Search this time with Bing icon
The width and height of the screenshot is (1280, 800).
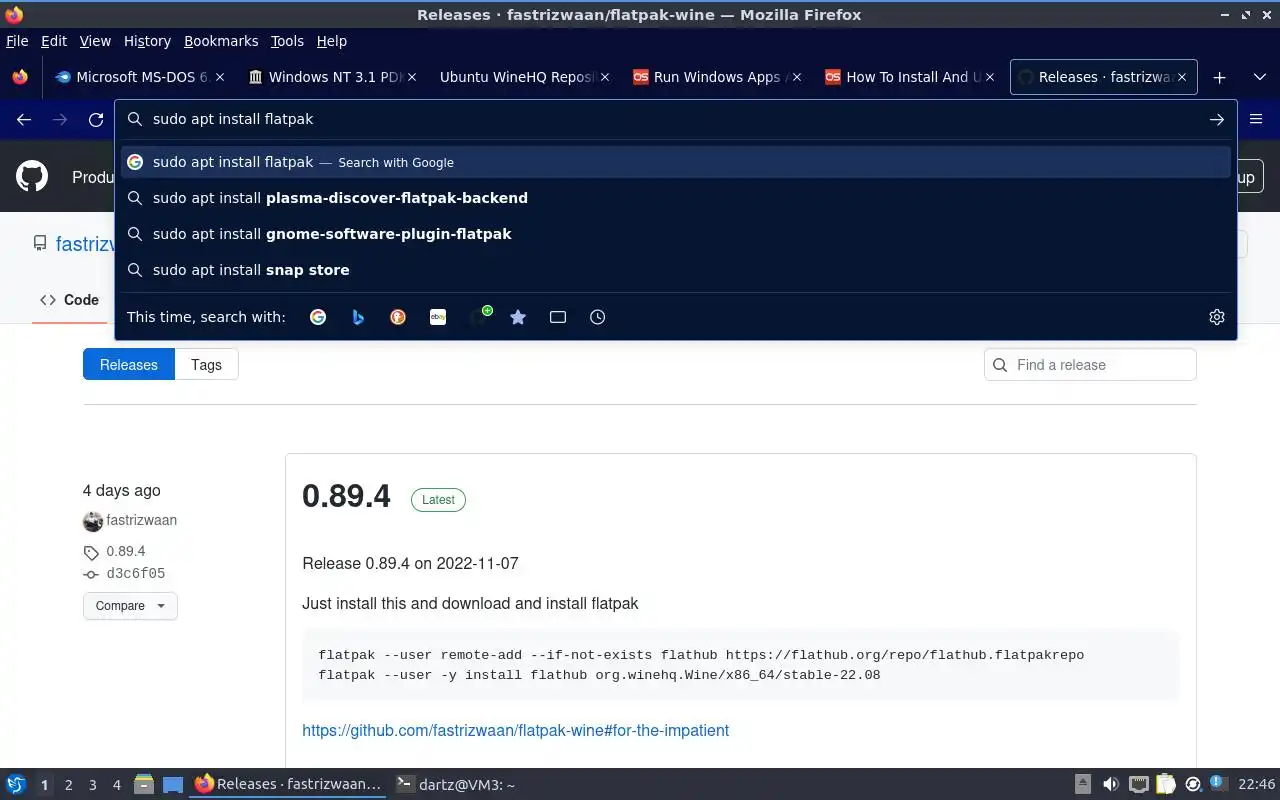click(x=358, y=317)
